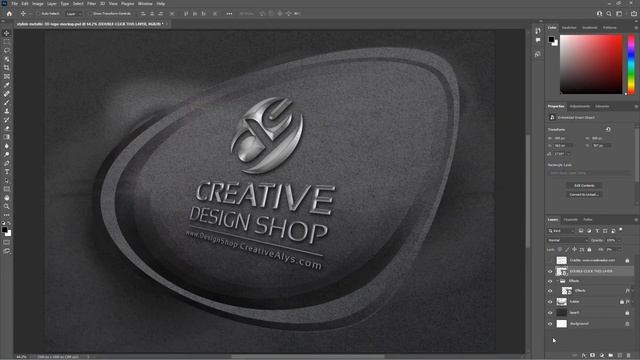The height and width of the screenshot is (360, 640).
Task: Toggle the layer filter on/off switch
Action: [x=621, y=230]
